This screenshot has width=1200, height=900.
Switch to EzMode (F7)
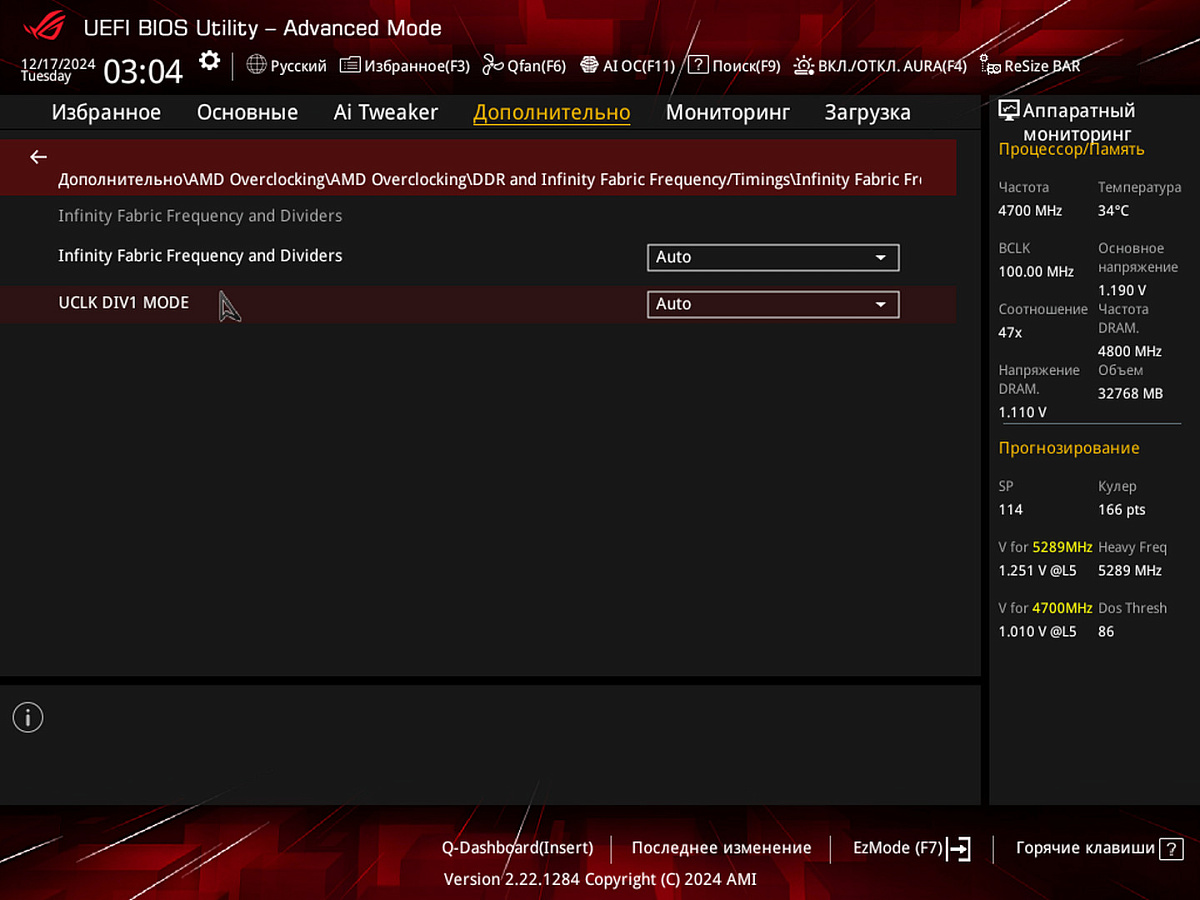tap(912, 848)
